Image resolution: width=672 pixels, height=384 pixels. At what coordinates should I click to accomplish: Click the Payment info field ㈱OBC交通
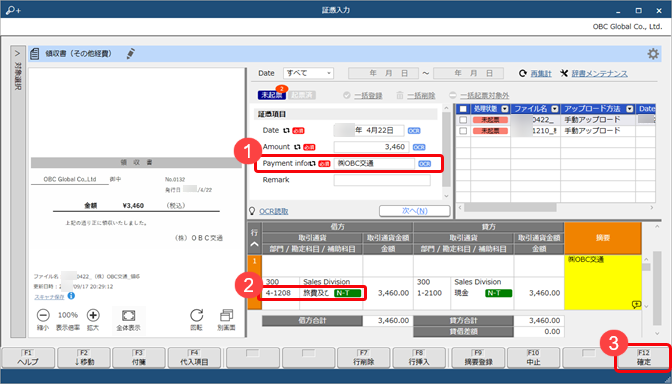[x=374, y=163]
